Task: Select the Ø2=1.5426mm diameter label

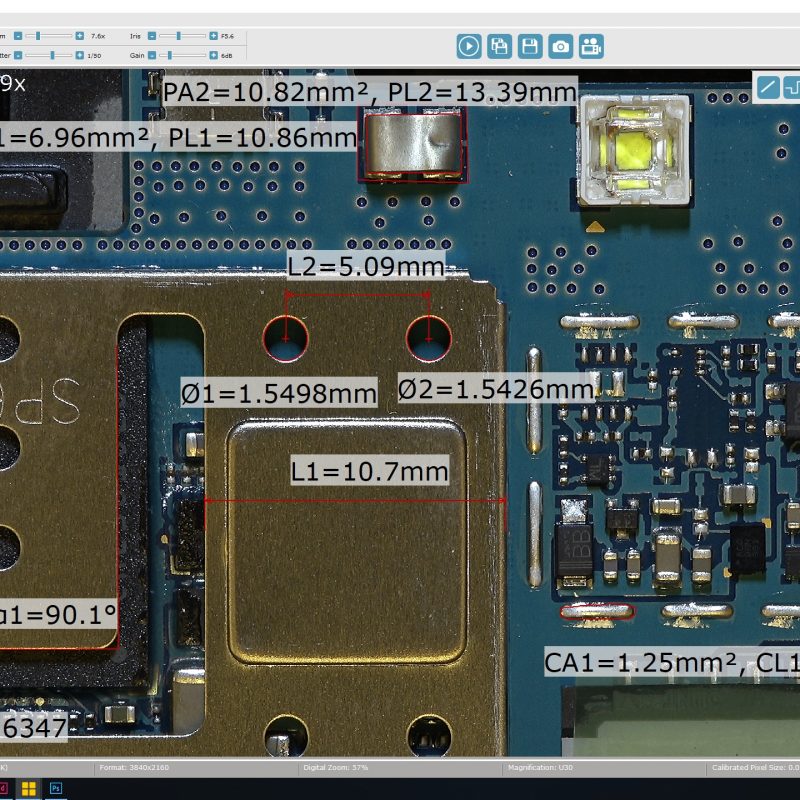Action: tap(496, 390)
